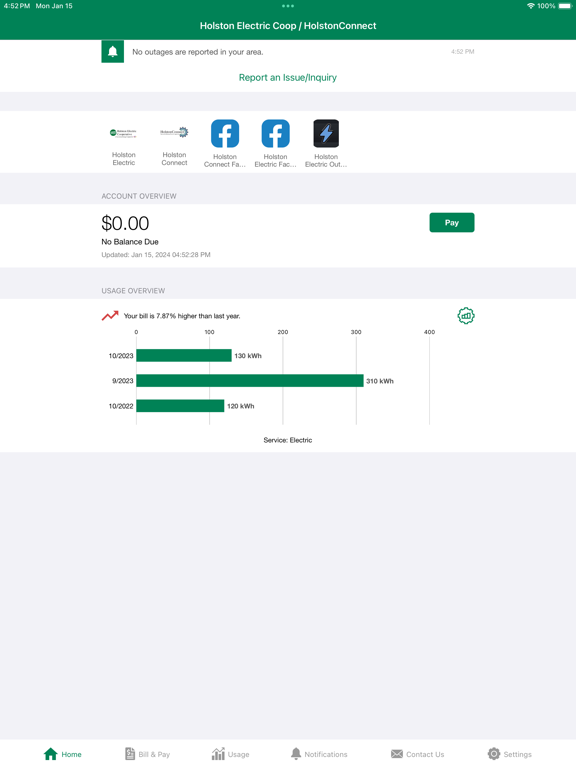Tap the outage notification bell icon
Screen dimensions: 576x768
point(112,51)
